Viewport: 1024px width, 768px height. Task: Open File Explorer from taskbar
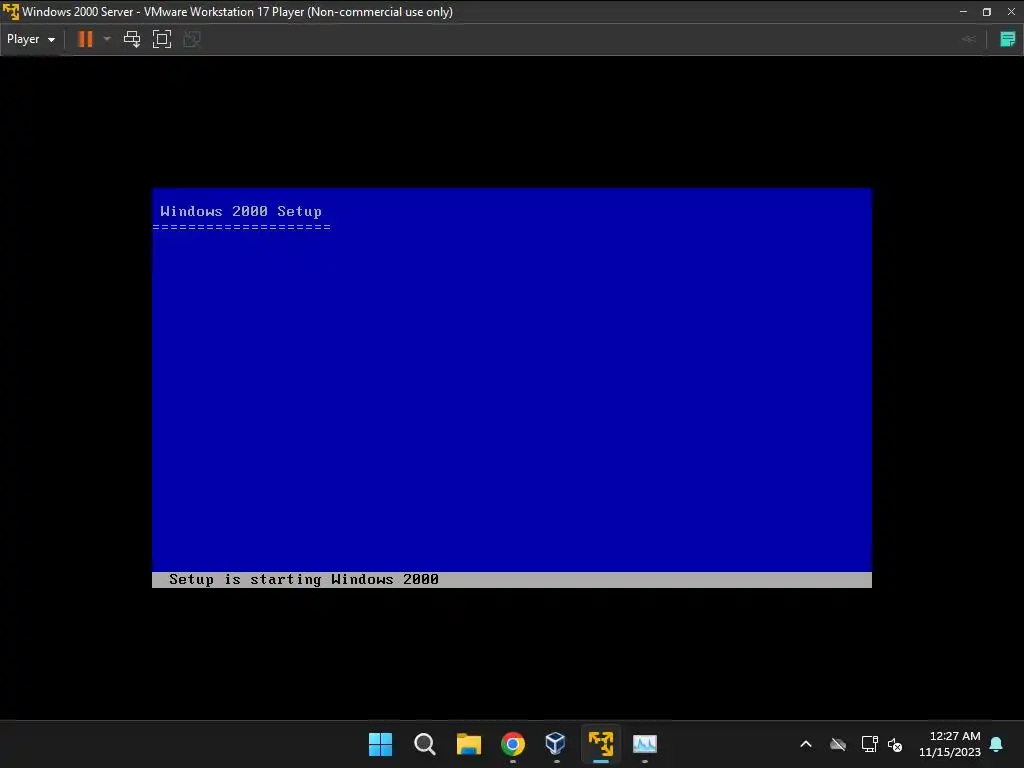469,744
